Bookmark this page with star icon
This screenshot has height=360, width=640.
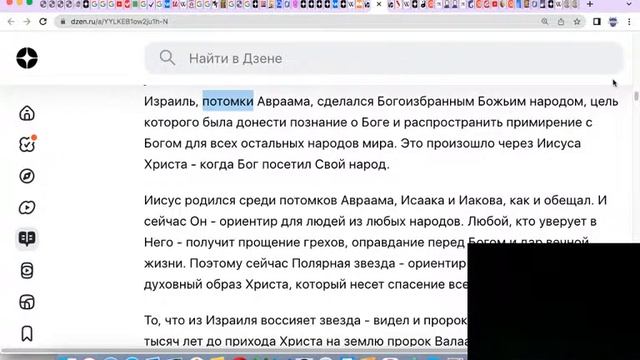(x=577, y=22)
